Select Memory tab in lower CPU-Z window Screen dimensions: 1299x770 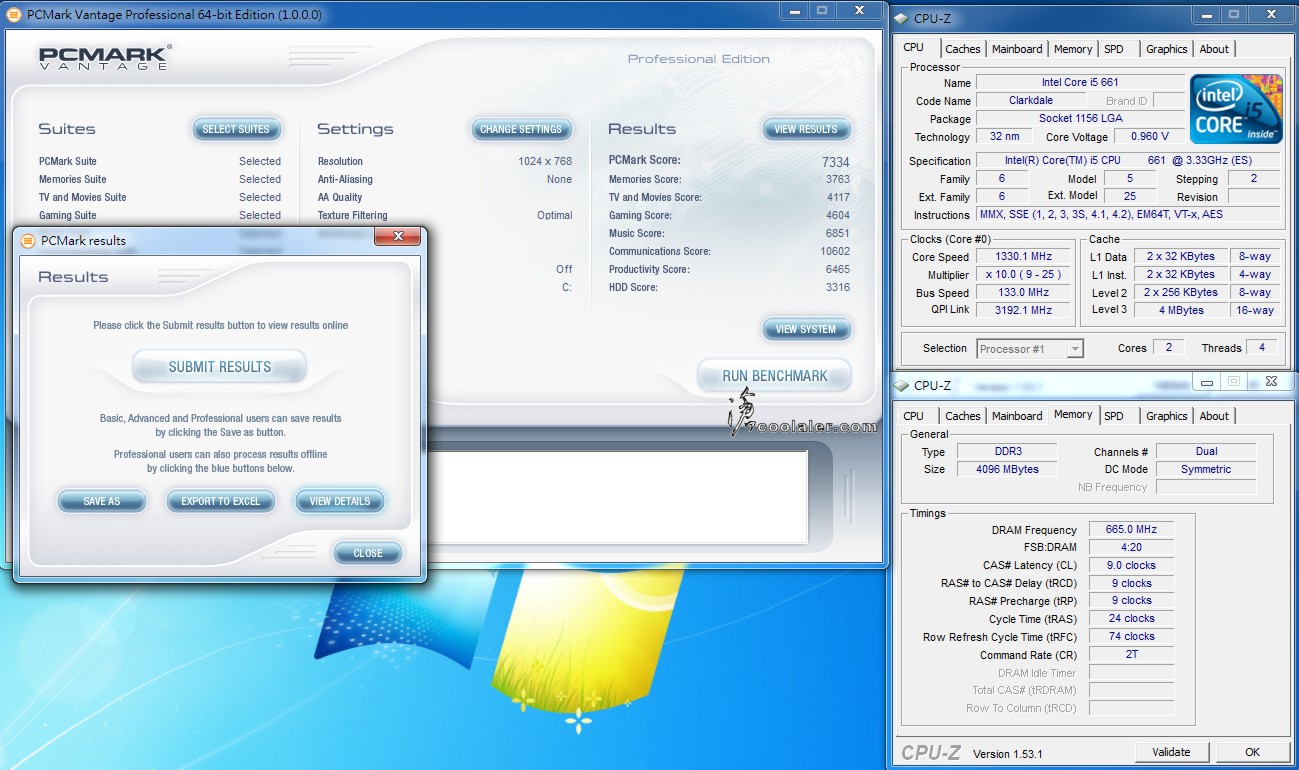[1073, 415]
